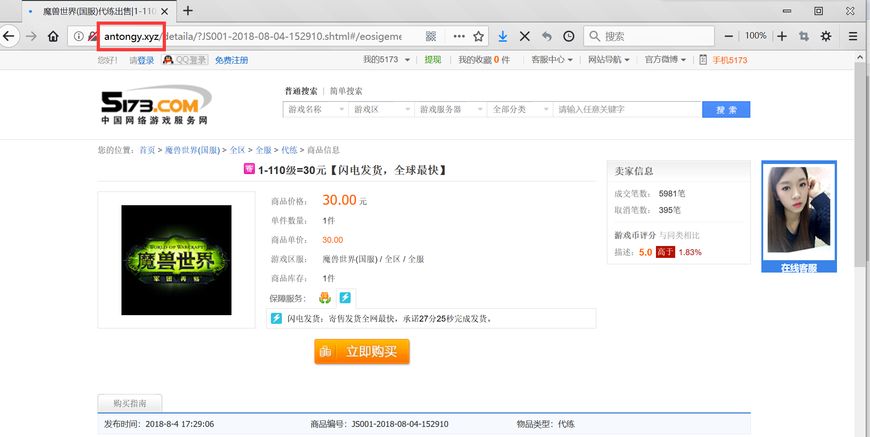Screen dimensions: 870x437
Task: Select the 简单搜索 tab
Action: [346, 91]
